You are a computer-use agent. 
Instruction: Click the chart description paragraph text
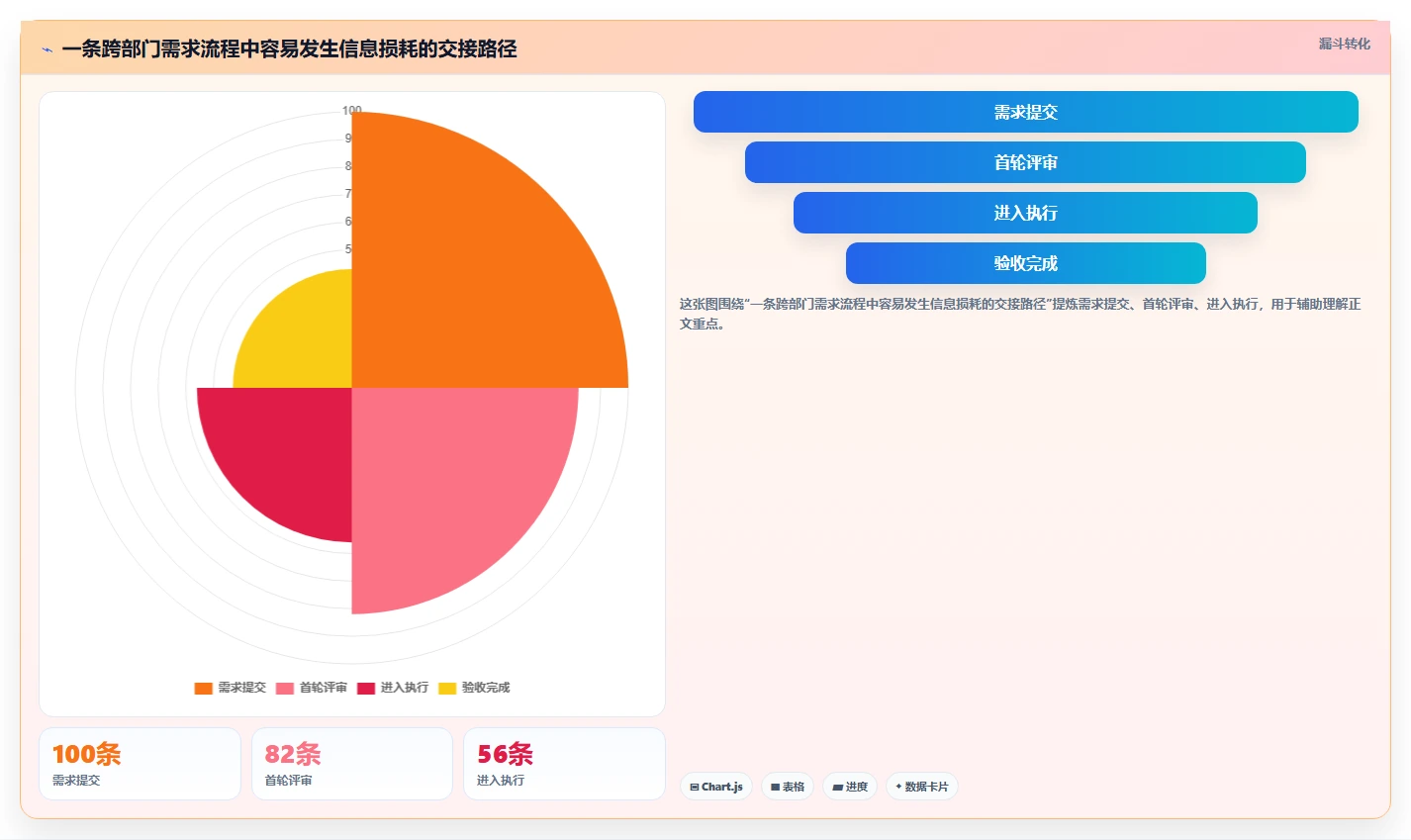(x=1020, y=314)
